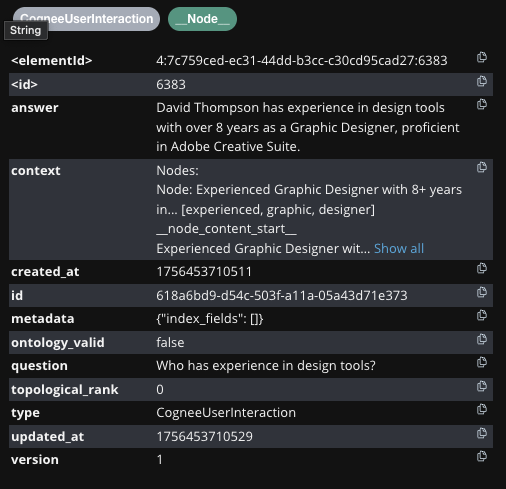The width and height of the screenshot is (506, 489).
Task: Click the ontology_valid property name
Action: [x=58, y=343]
